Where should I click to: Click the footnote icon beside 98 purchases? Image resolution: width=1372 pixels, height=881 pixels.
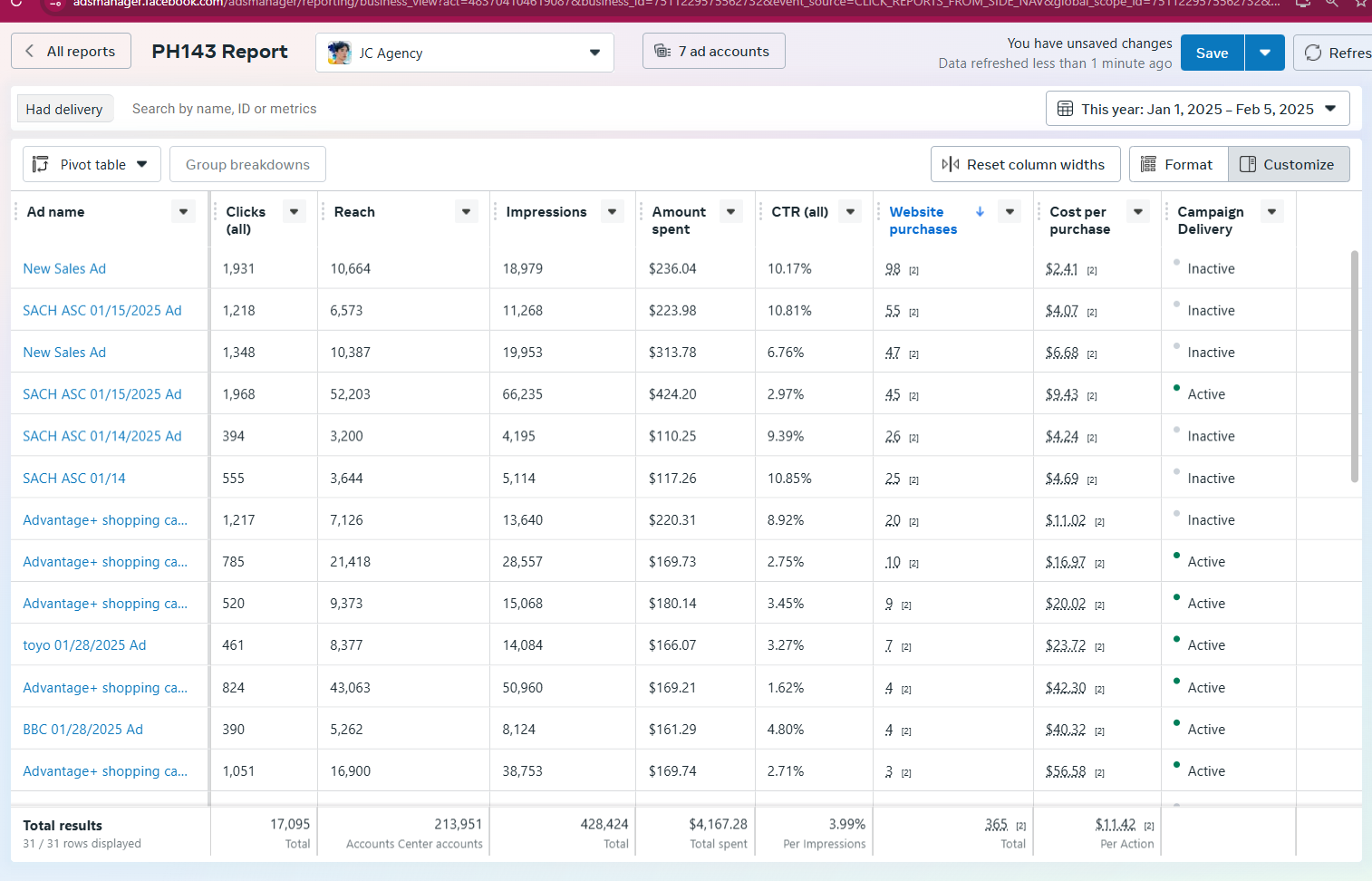tap(914, 270)
